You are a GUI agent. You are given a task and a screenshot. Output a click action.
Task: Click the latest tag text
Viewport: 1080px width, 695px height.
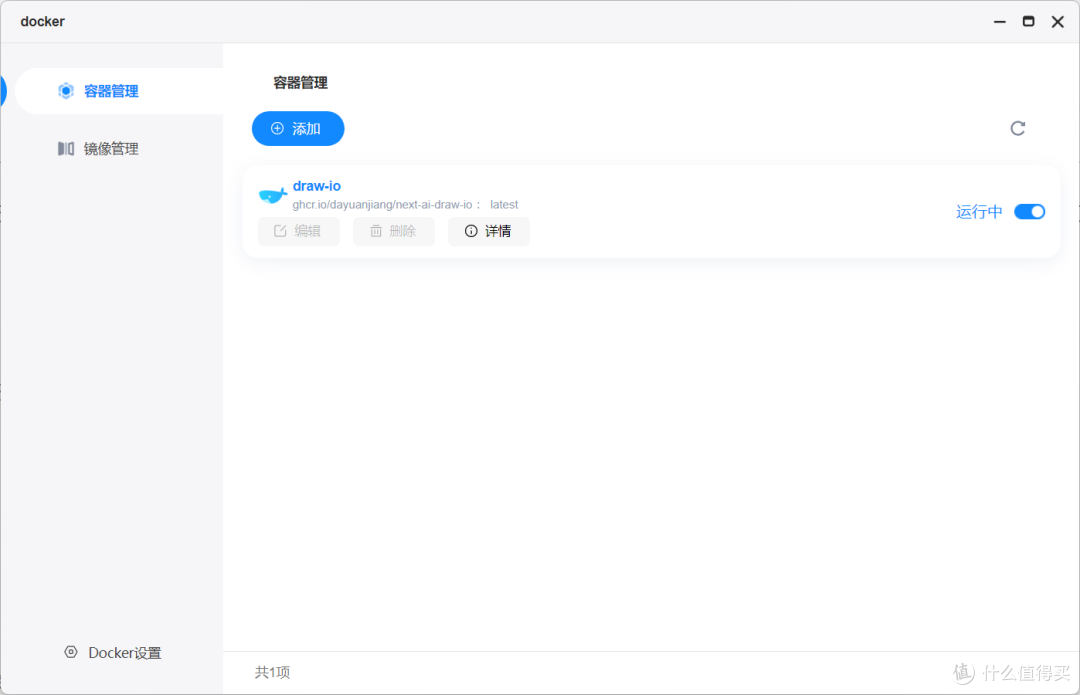[x=504, y=205]
